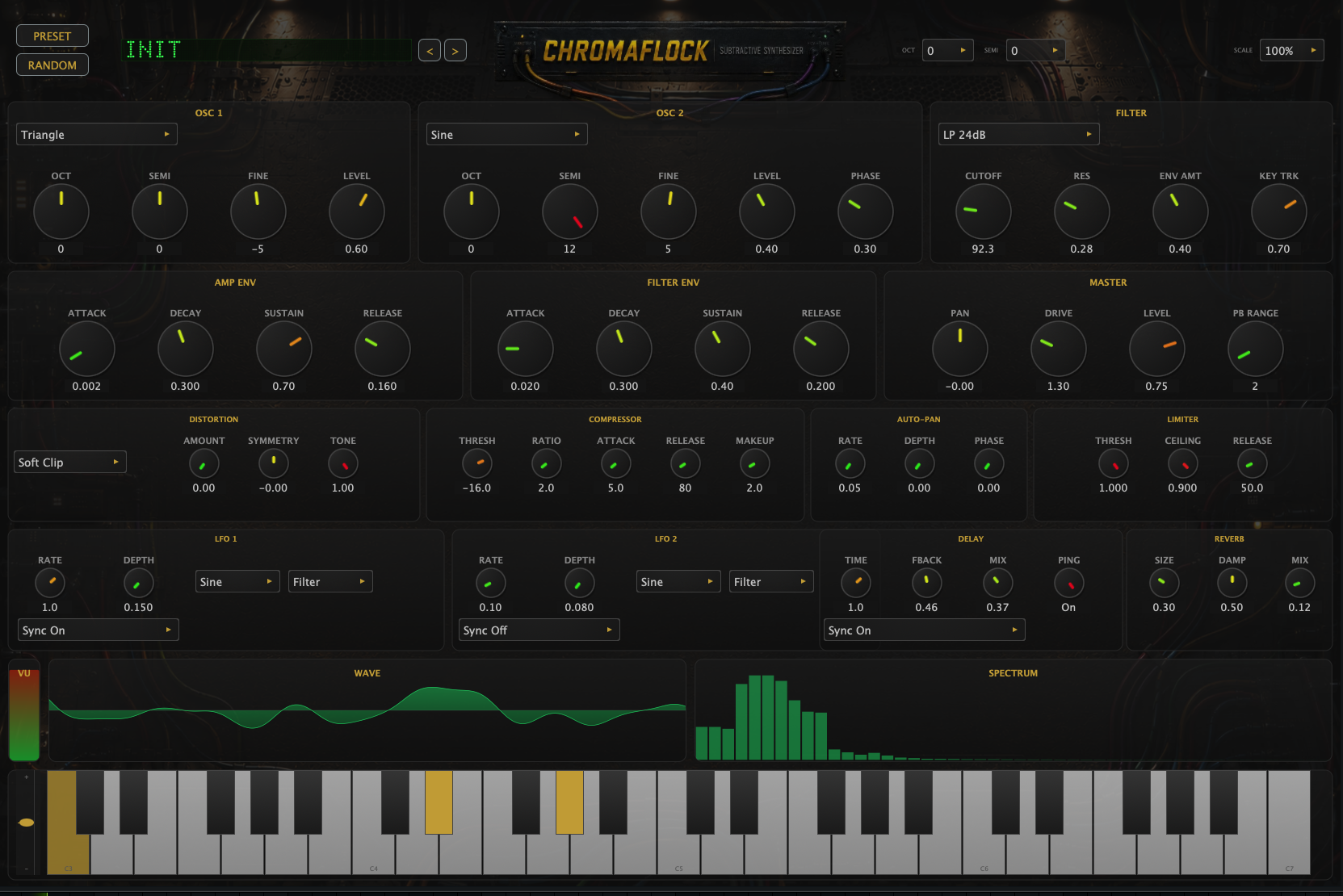Click the Filter KEY TRK knob

point(1279,211)
